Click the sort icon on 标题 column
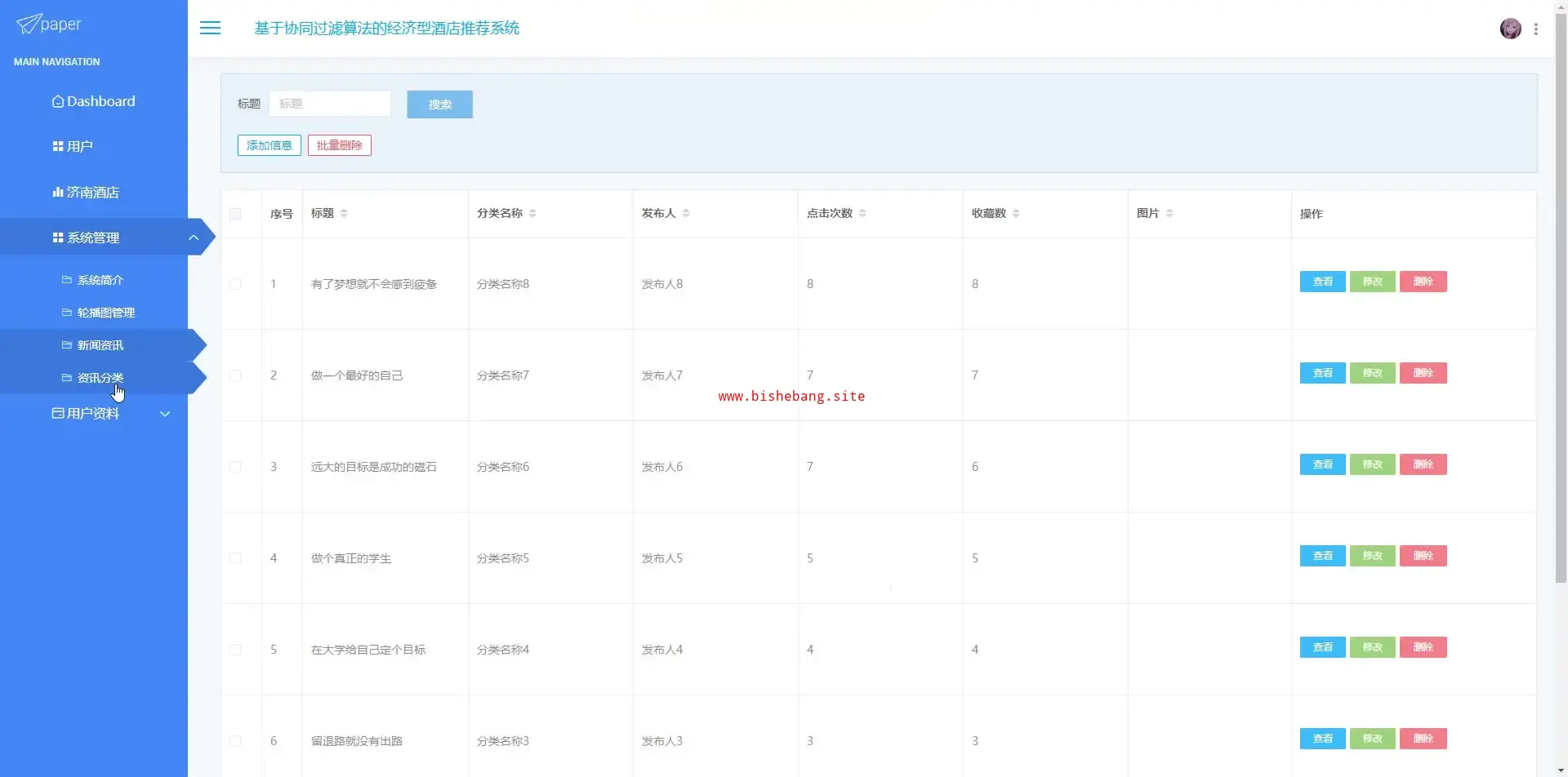The height and width of the screenshot is (777, 1568). tap(344, 213)
